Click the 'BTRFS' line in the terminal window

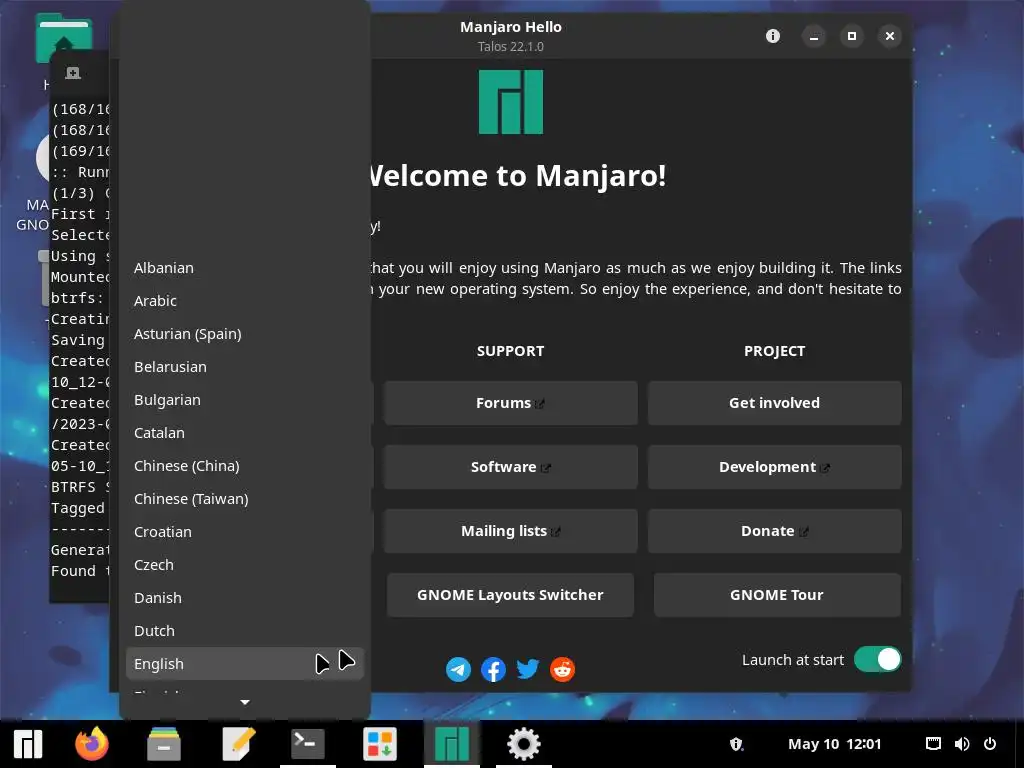(x=80, y=487)
